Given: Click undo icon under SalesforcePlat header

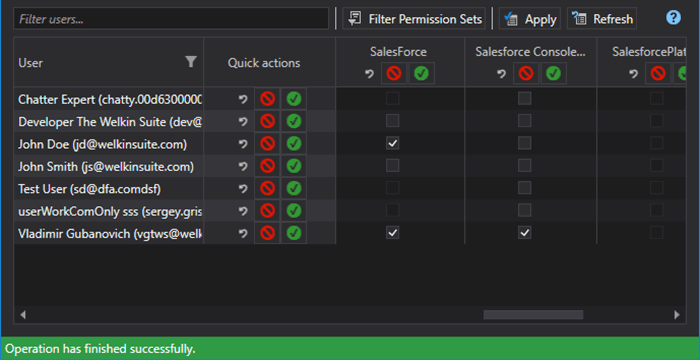Looking at the screenshot, I should [633, 74].
